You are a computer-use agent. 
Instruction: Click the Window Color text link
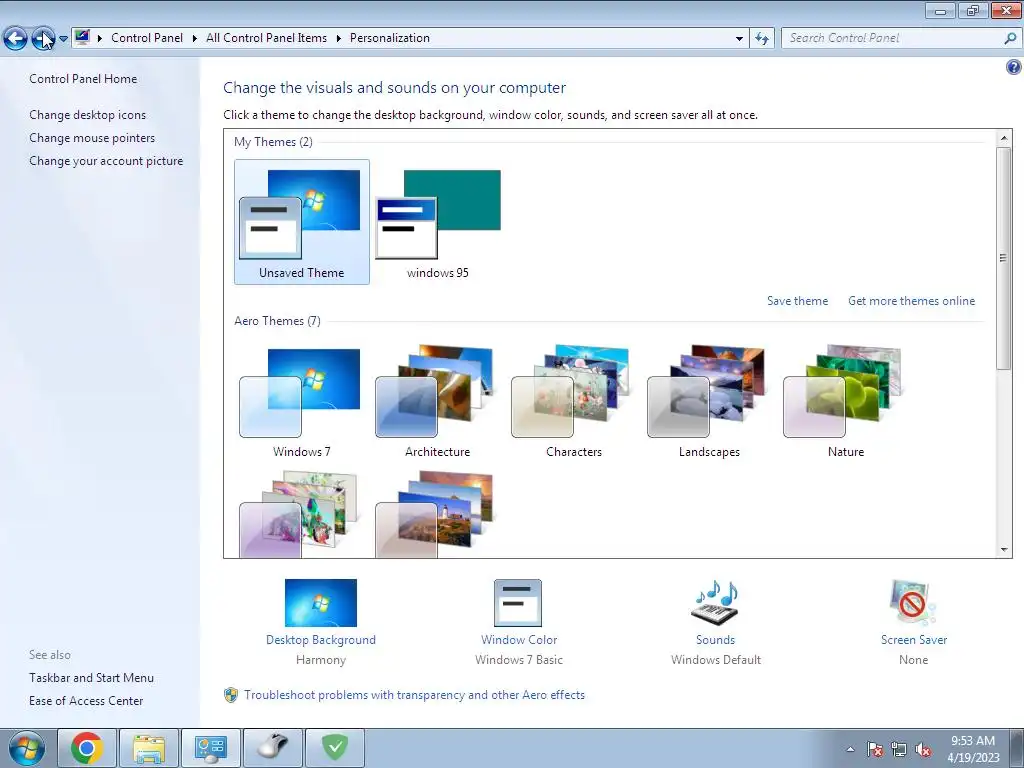pyautogui.click(x=519, y=640)
